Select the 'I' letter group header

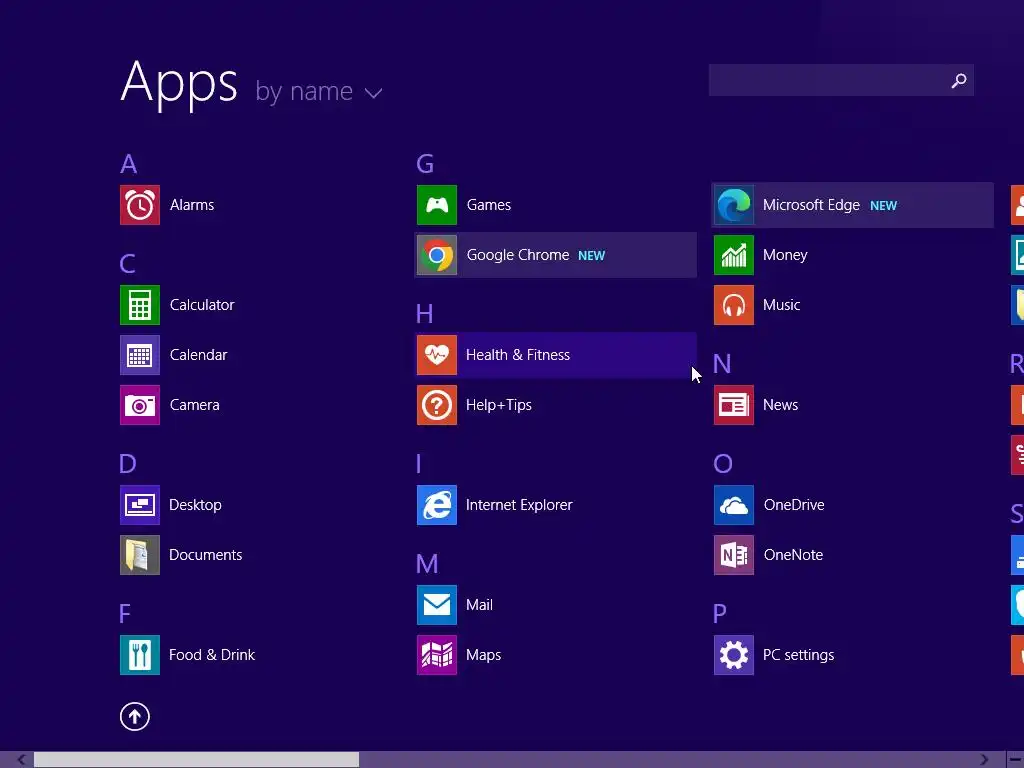pyautogui.click(x=419, y=464)
